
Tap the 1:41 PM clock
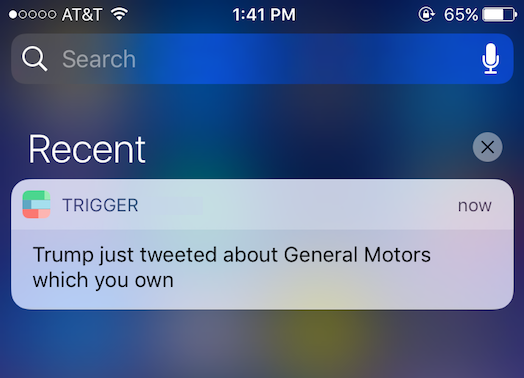tap(264, 15)
